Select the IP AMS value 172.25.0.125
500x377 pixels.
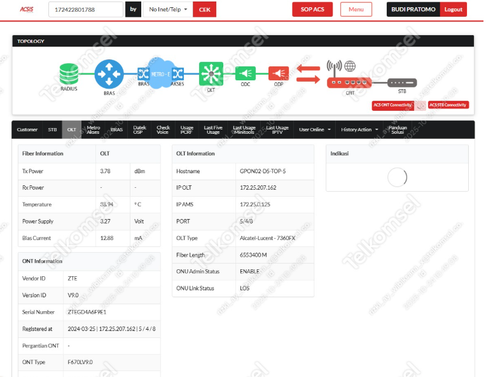click(255, 204)
